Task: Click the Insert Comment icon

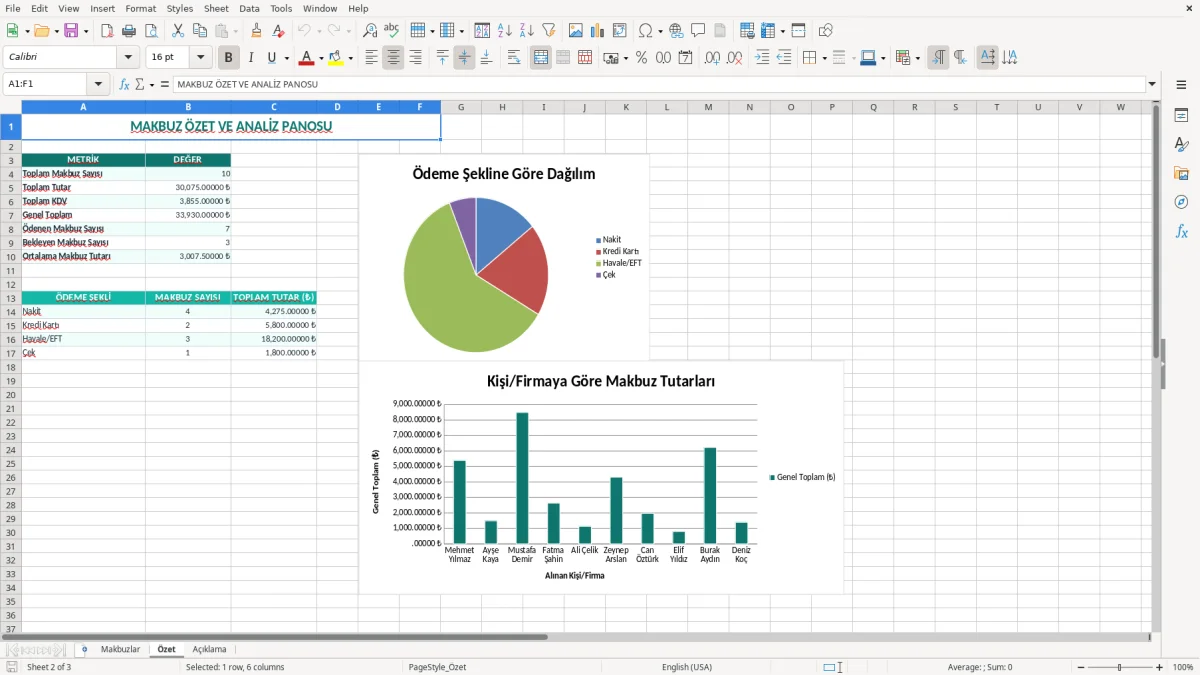Action: click(x=698, y=31)
